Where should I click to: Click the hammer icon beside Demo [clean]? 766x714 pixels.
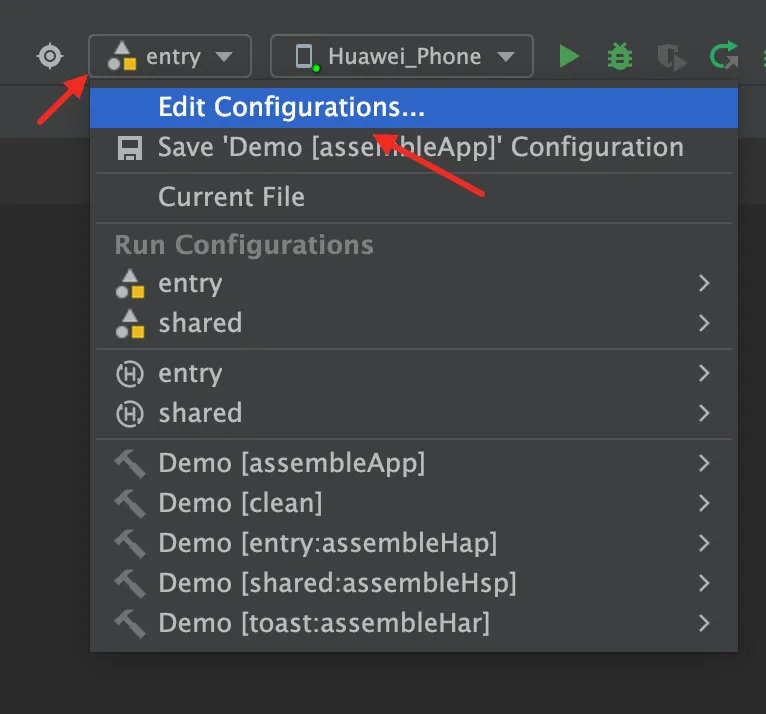tap(130, 503)
